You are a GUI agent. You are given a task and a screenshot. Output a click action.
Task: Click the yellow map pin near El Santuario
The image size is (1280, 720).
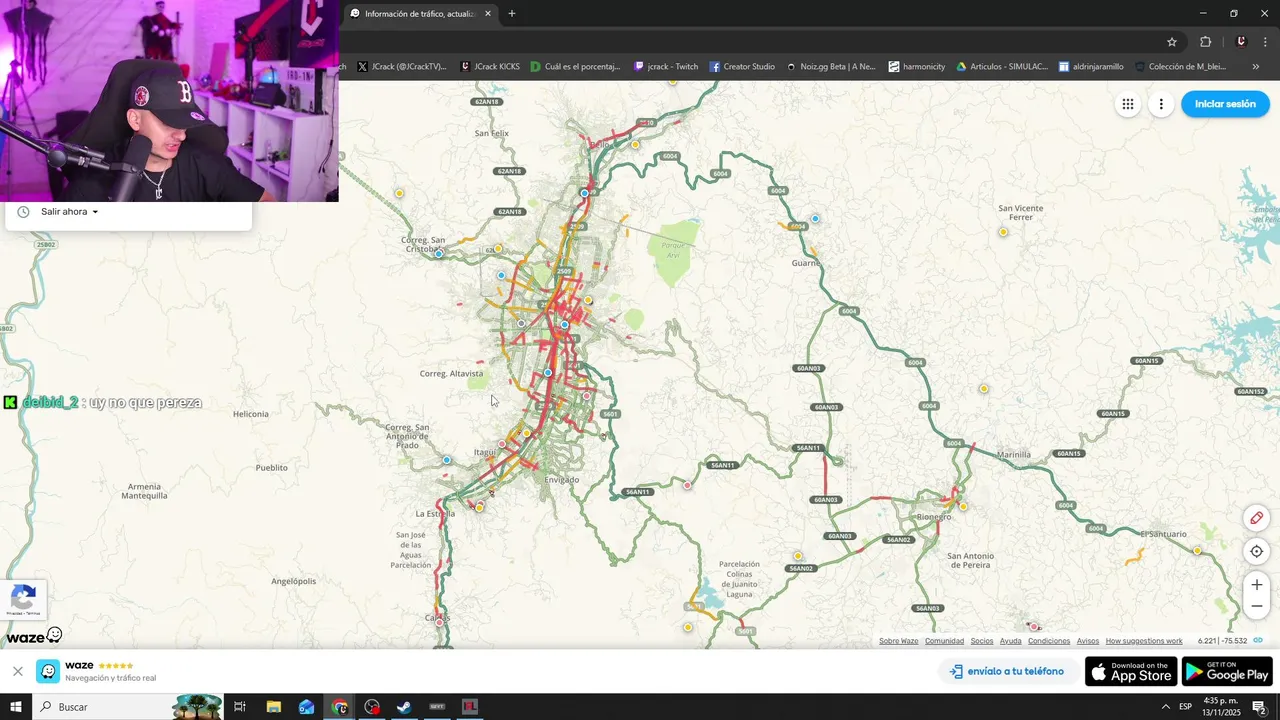(x=1197, y=551)
